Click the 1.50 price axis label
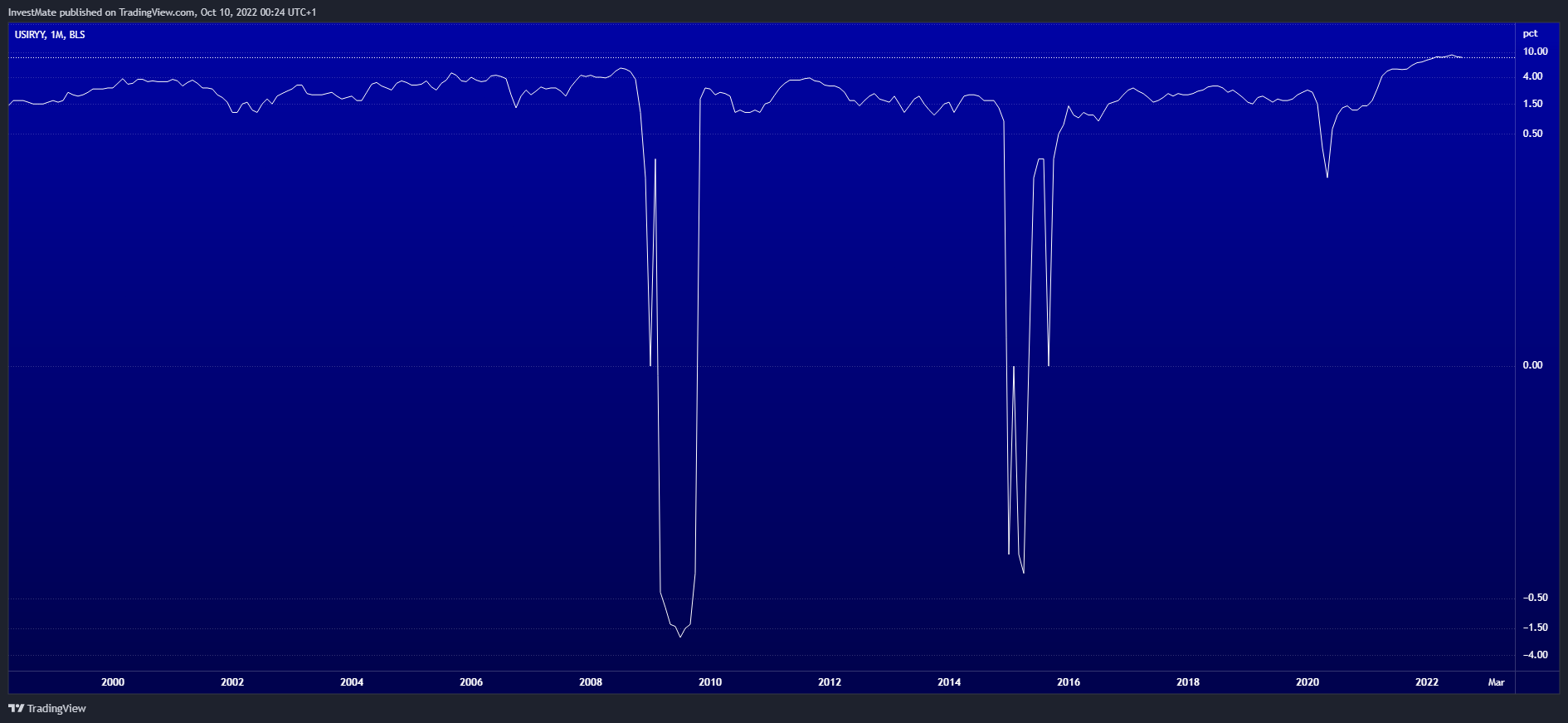 (x=1532, y=104)
